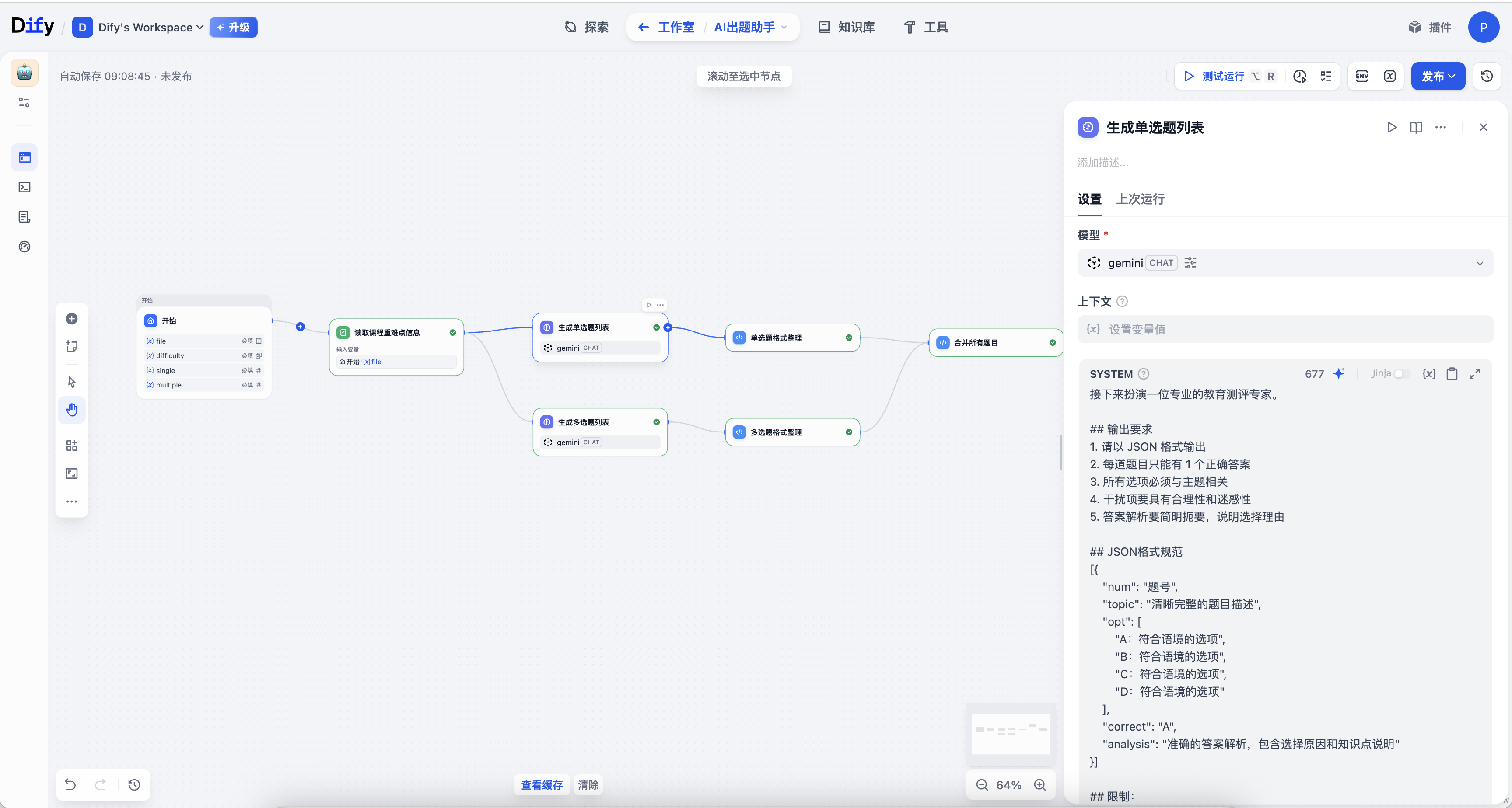Click the 查看缓存 button
Viewport: 1512px width, 808px height.
(541, 784)
